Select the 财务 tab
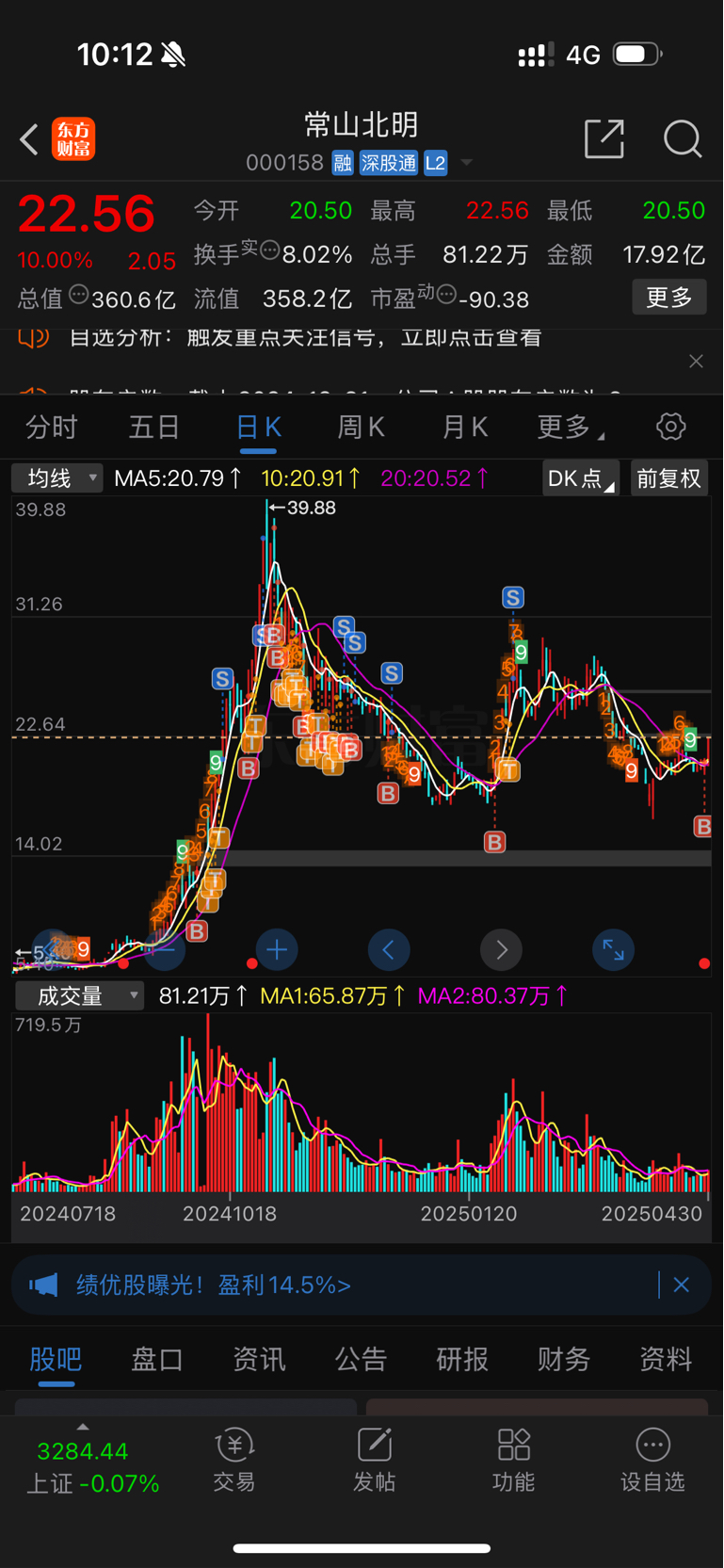Screen dimensions: 724x1568 [x=564, y=1359]
